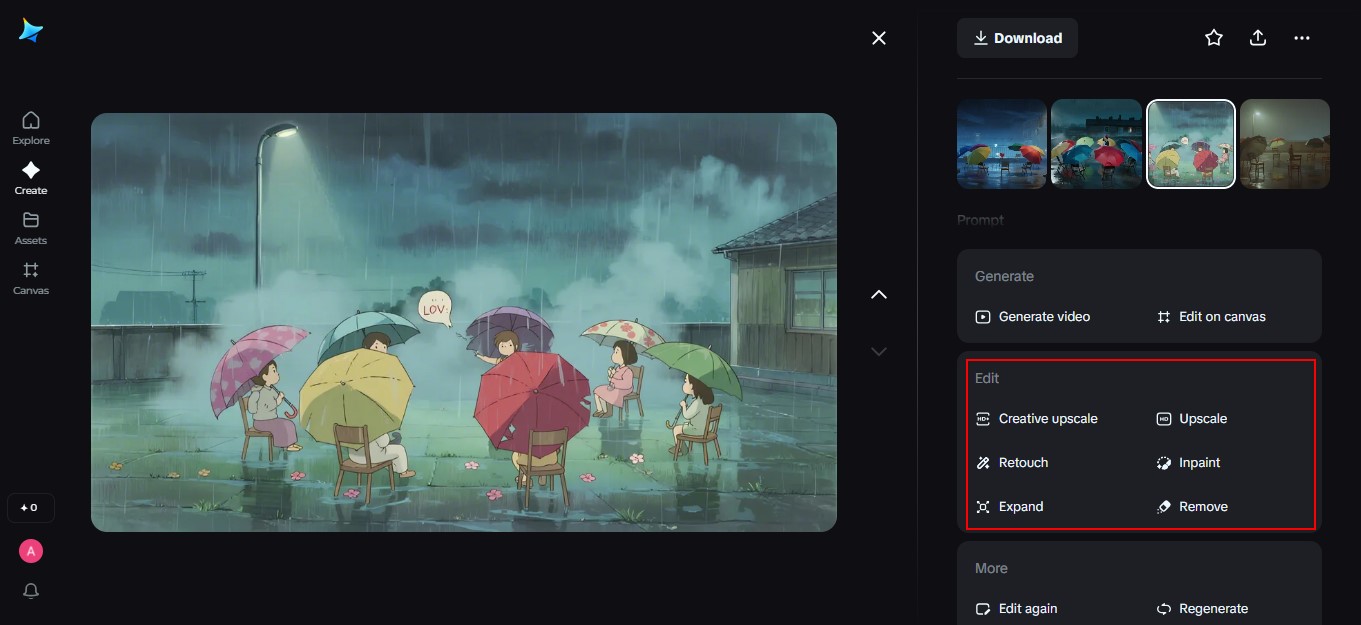Go to next image with down chevron
This screenshot has height=625, width=1361.
point(879,351)
